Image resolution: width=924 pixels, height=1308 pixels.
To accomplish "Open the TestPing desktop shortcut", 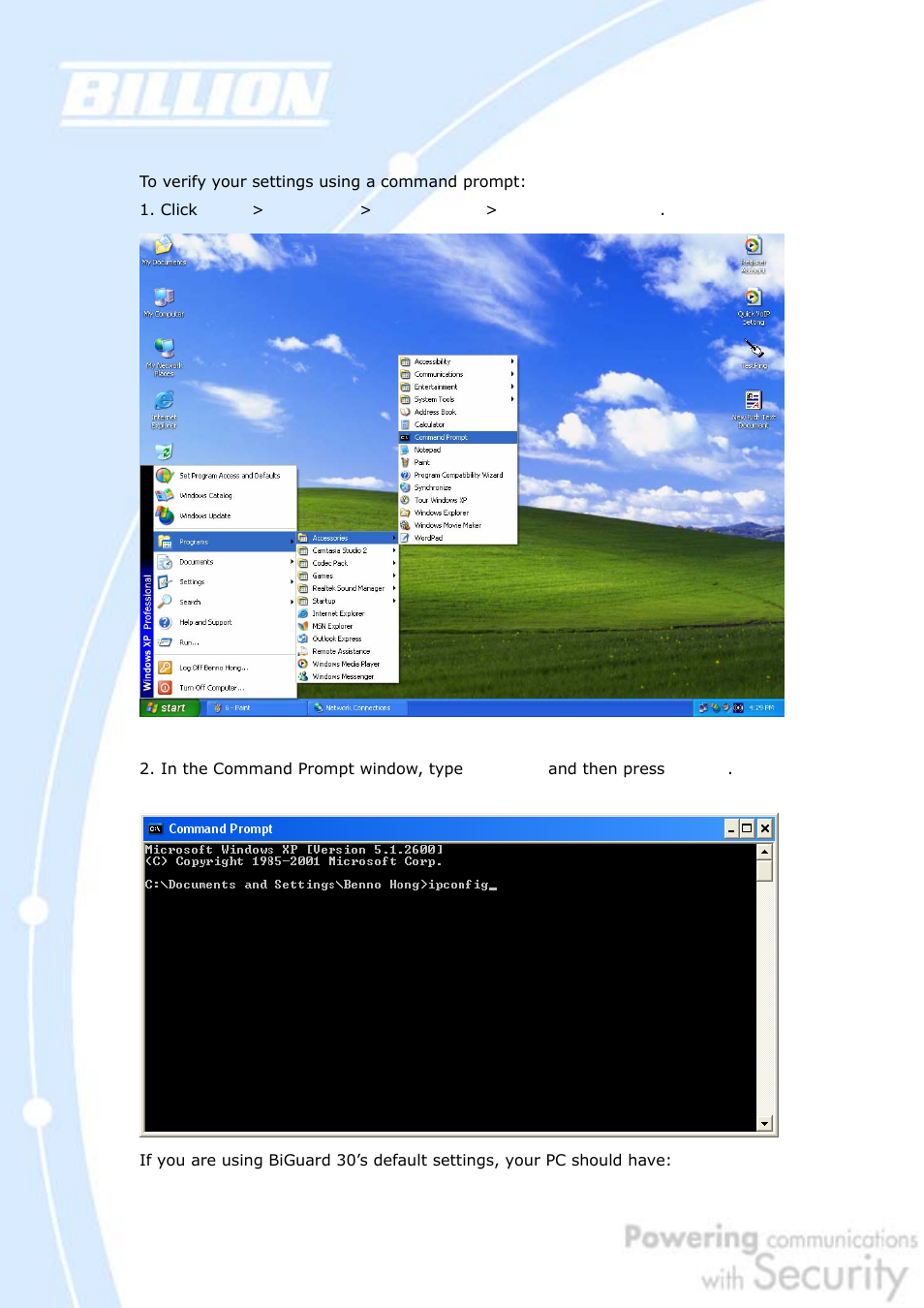I will [754, 350].
